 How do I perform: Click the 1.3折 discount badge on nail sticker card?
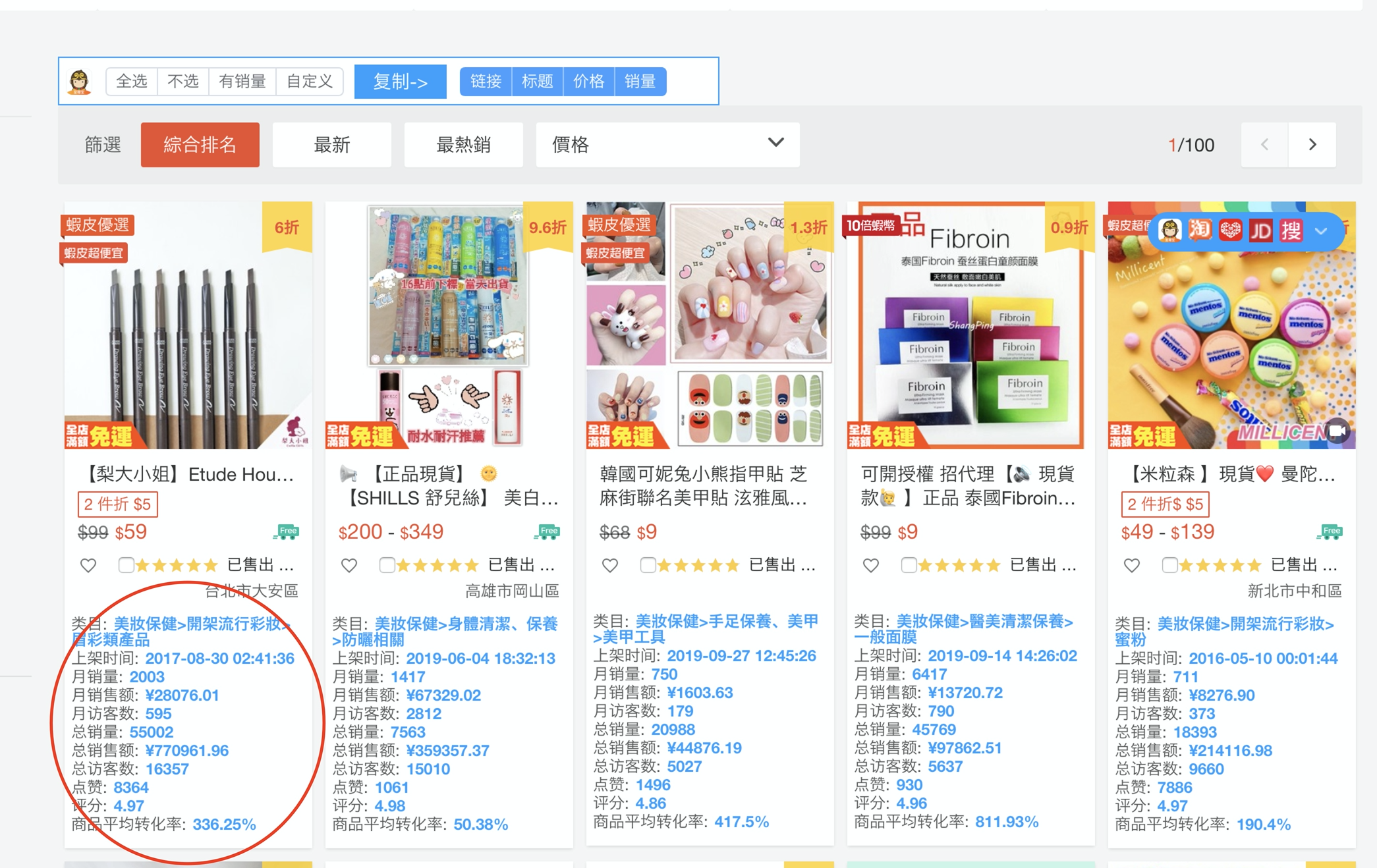(809, 227)
